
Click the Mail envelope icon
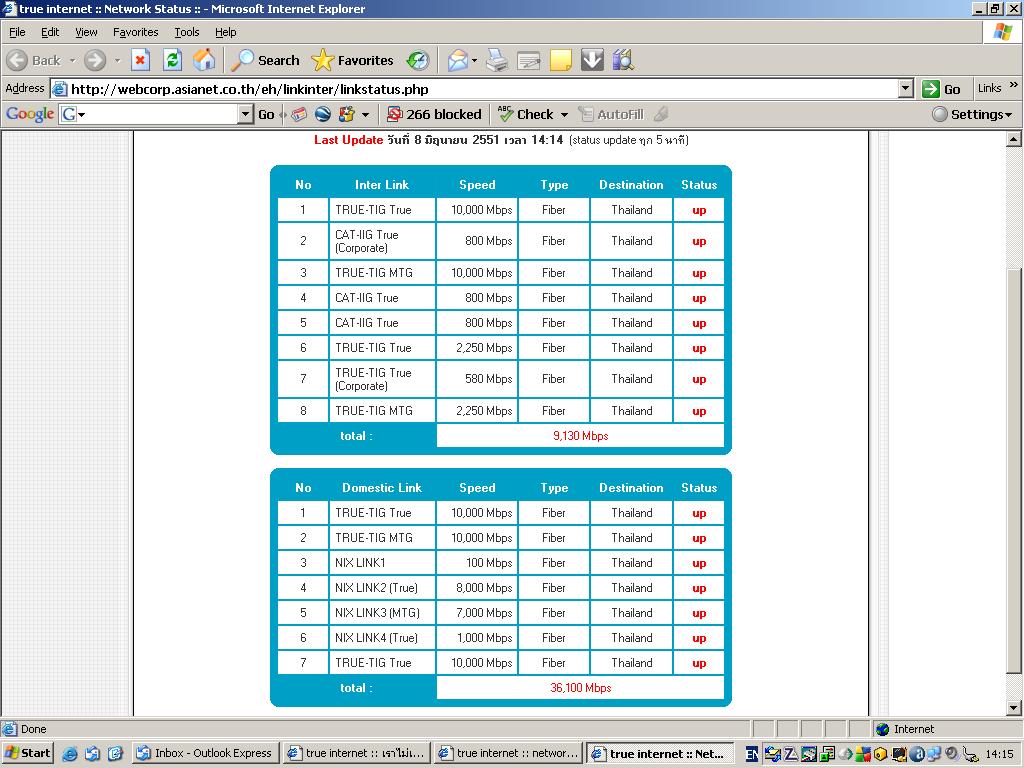tap(458, 61)
